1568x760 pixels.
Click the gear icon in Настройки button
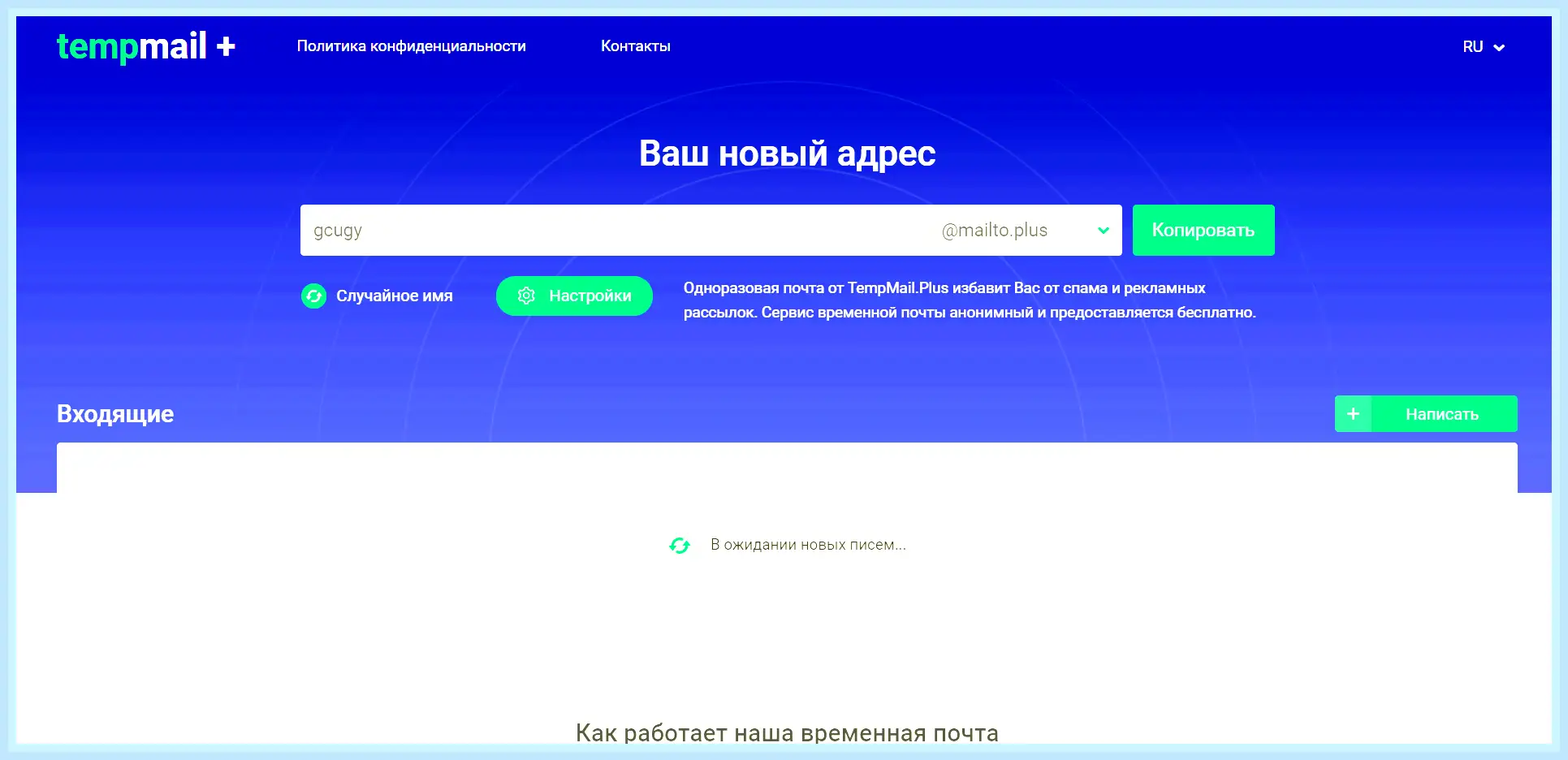click(x=526, y=296)
